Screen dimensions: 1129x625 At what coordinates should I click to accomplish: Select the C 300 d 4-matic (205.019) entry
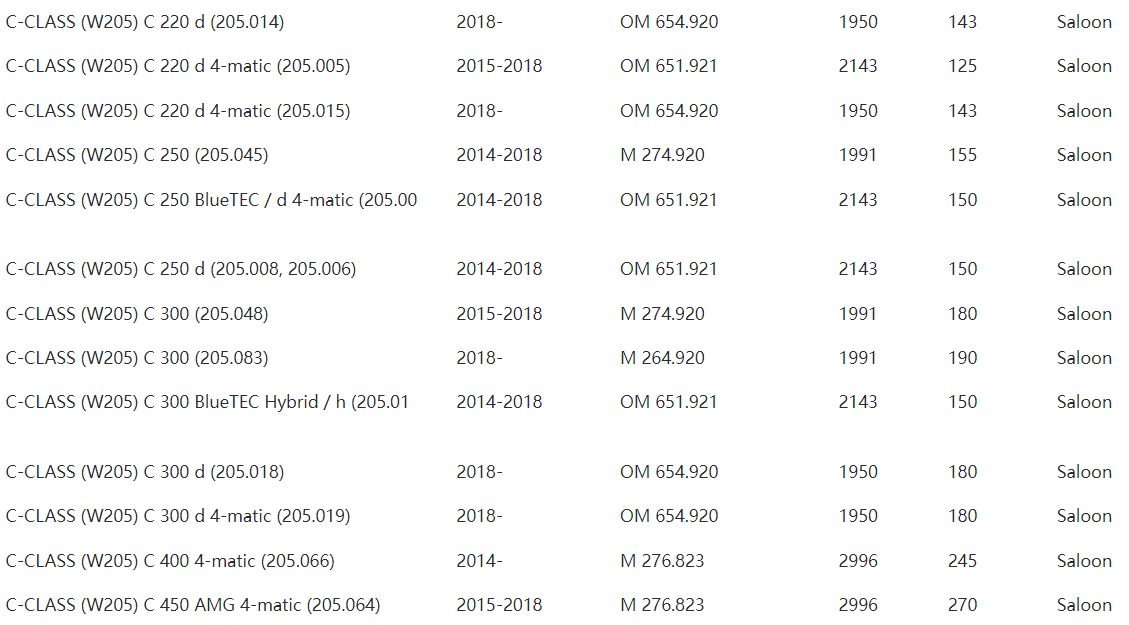[178, 516]
